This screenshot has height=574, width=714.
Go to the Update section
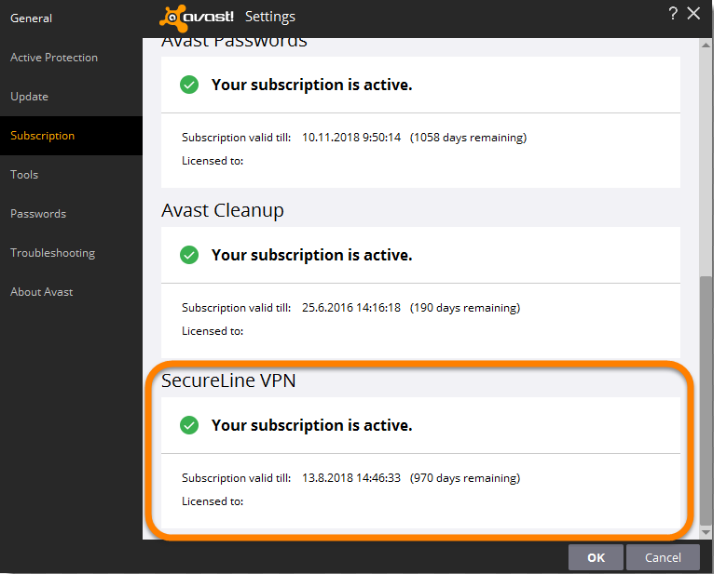pos(29,97)
